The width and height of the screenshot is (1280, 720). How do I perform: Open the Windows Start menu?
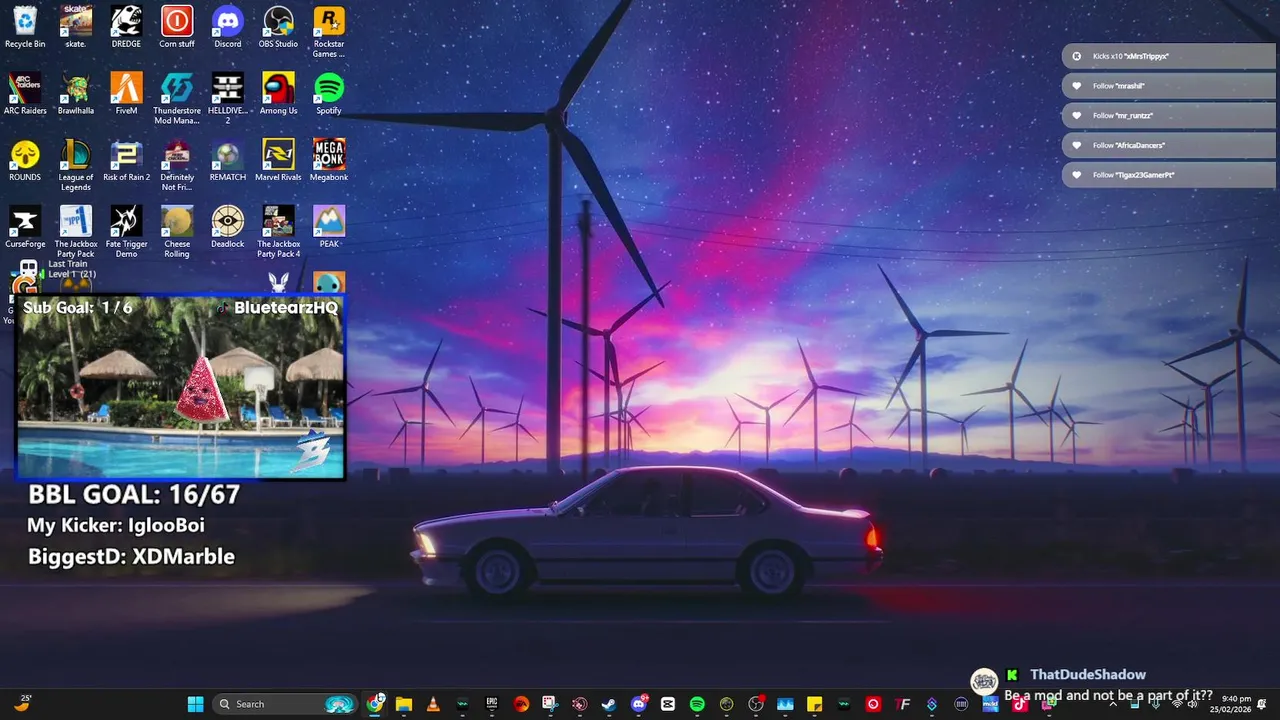(195, 704)
